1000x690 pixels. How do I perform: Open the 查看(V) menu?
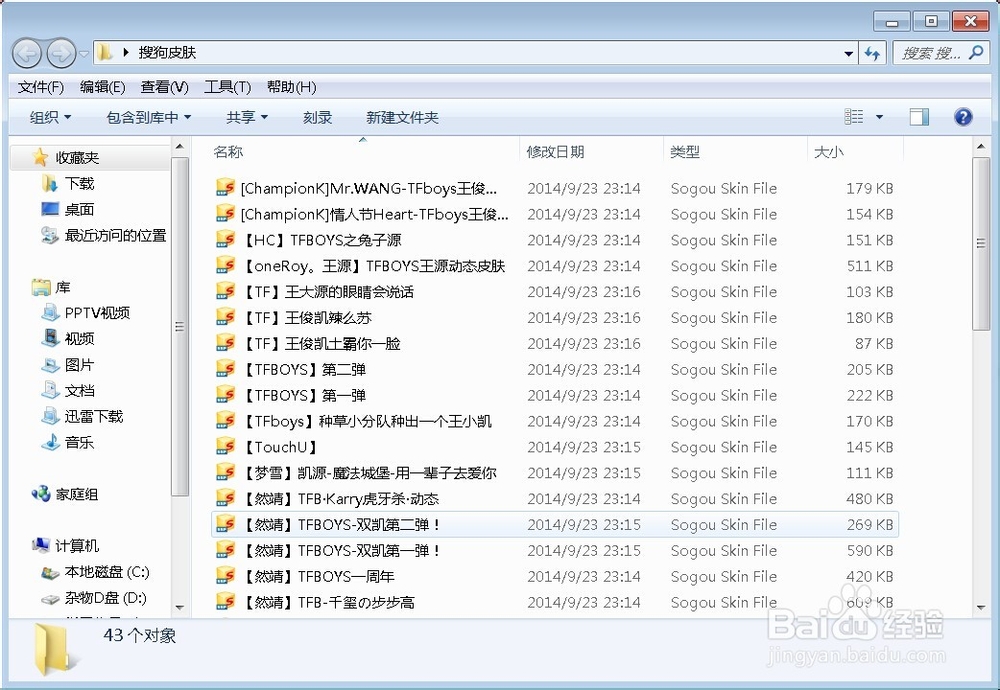(x=165, y=87)
